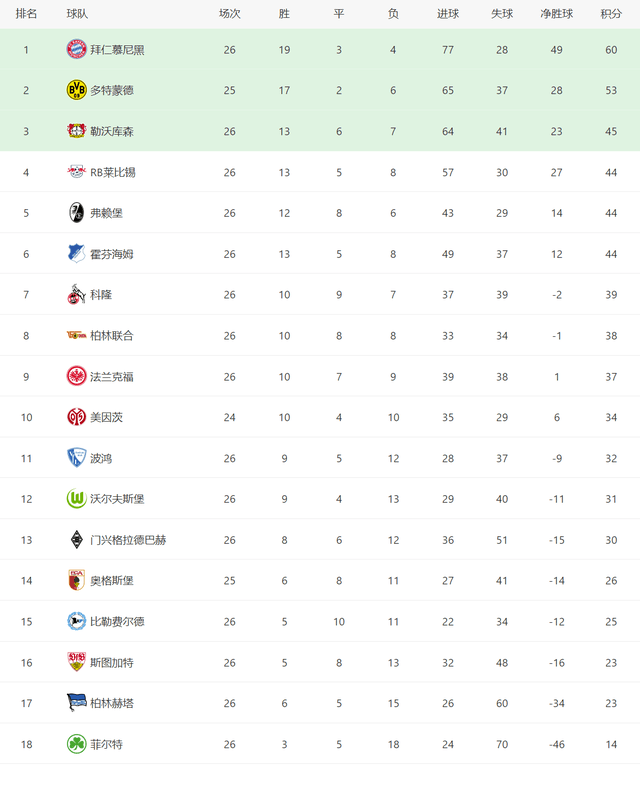Select the 波鸿 team row name
The width and height of the screenshot is (640, 786).
101,458
